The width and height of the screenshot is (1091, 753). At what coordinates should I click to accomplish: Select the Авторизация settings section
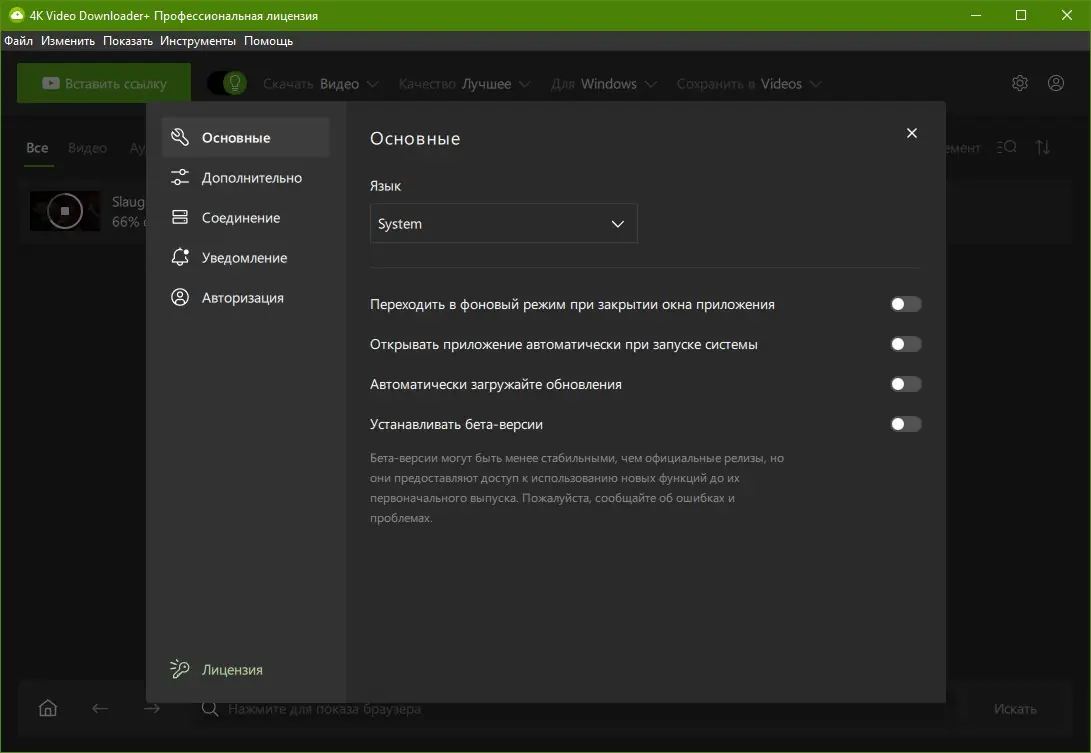246,297
